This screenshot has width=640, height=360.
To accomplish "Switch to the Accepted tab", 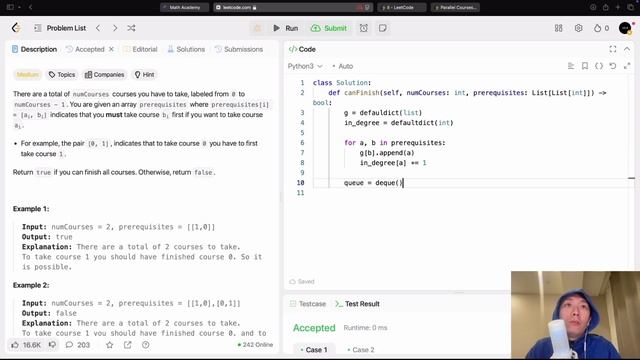I will tap(85, 49).
